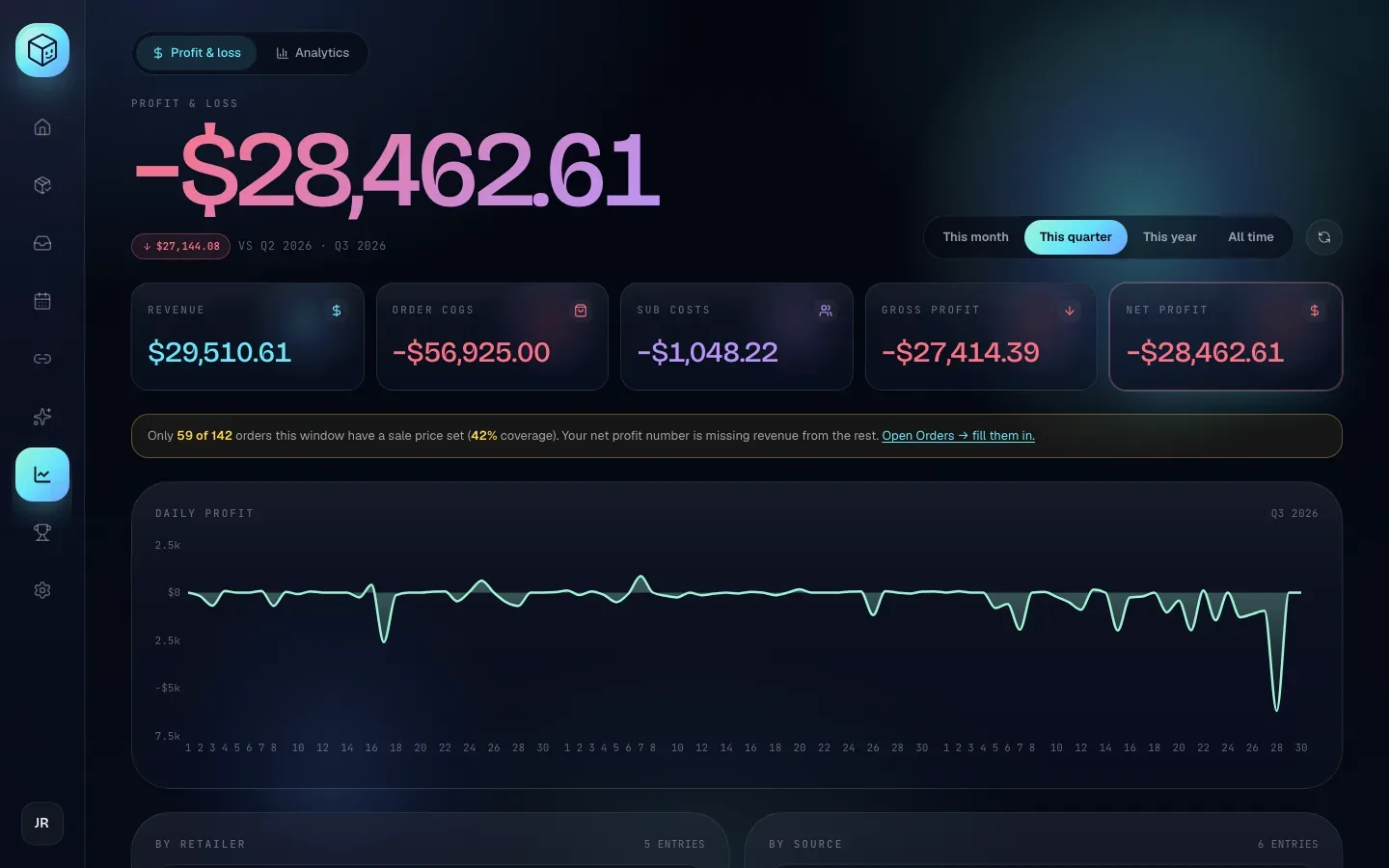Click the $27,144.08 change badge
Viewport: 1389px width, 868px height.
(x=181, y=246)
